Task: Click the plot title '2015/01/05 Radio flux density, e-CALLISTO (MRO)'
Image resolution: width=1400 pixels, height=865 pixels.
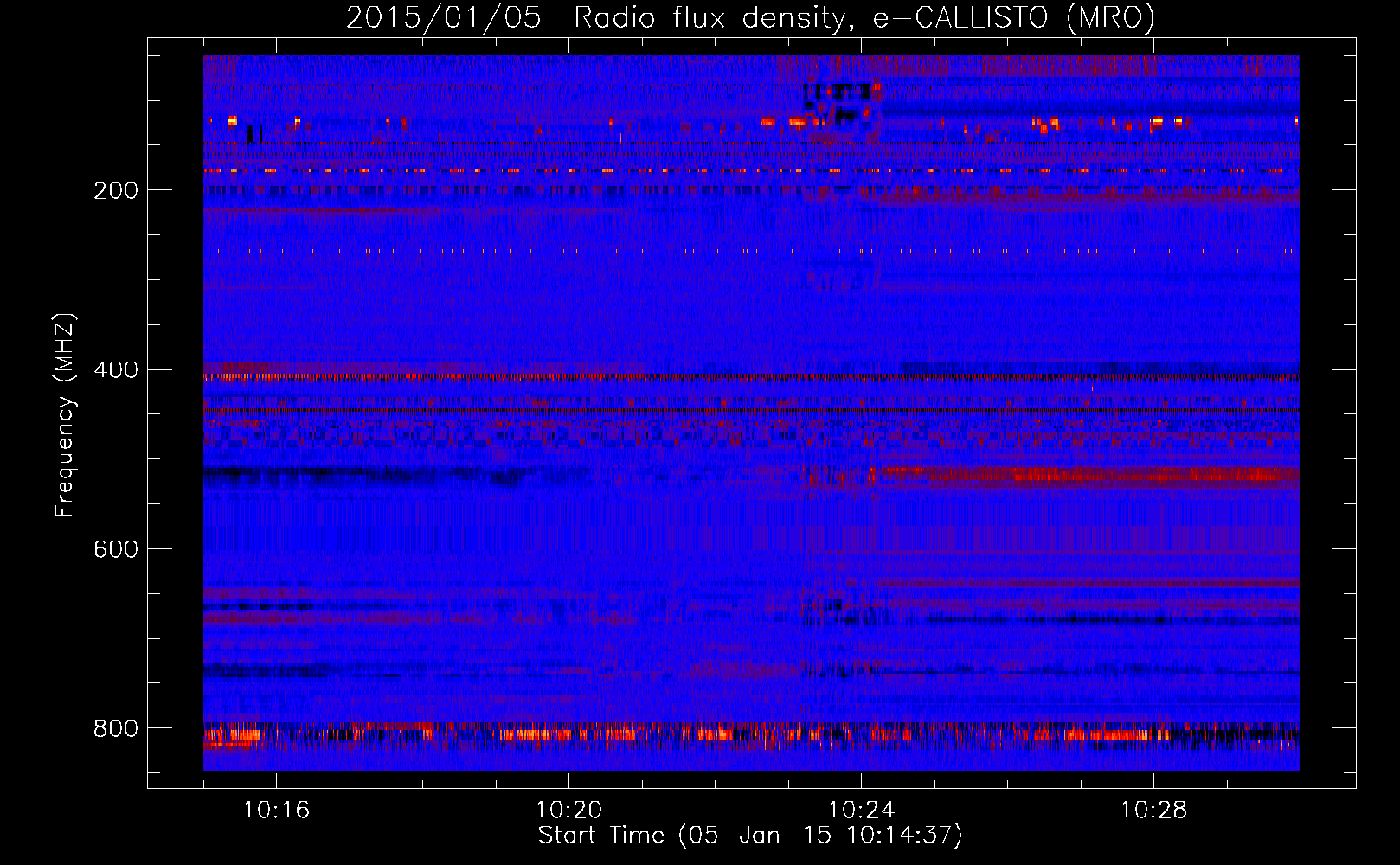Action: (x=750, y=17)
